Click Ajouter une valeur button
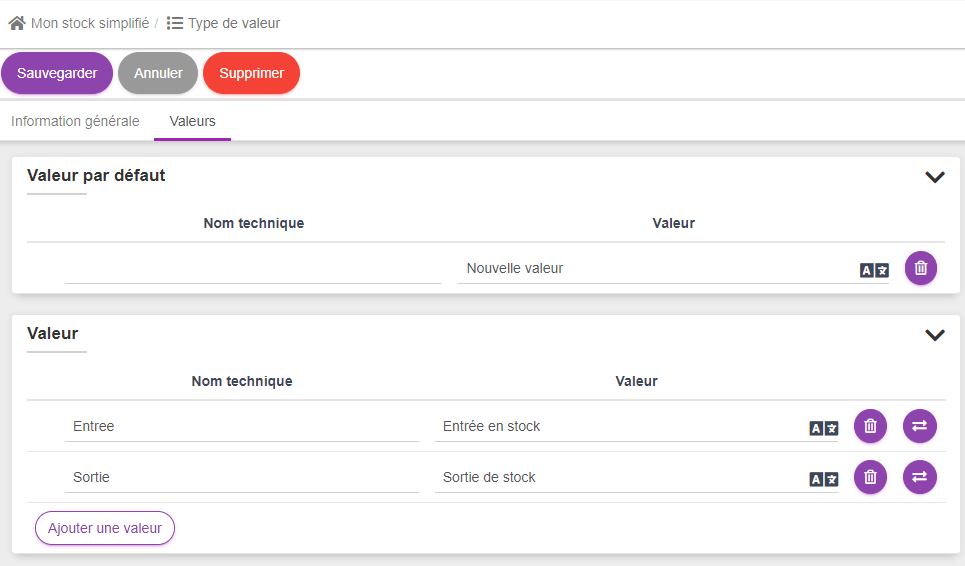 tap(105, 528)
